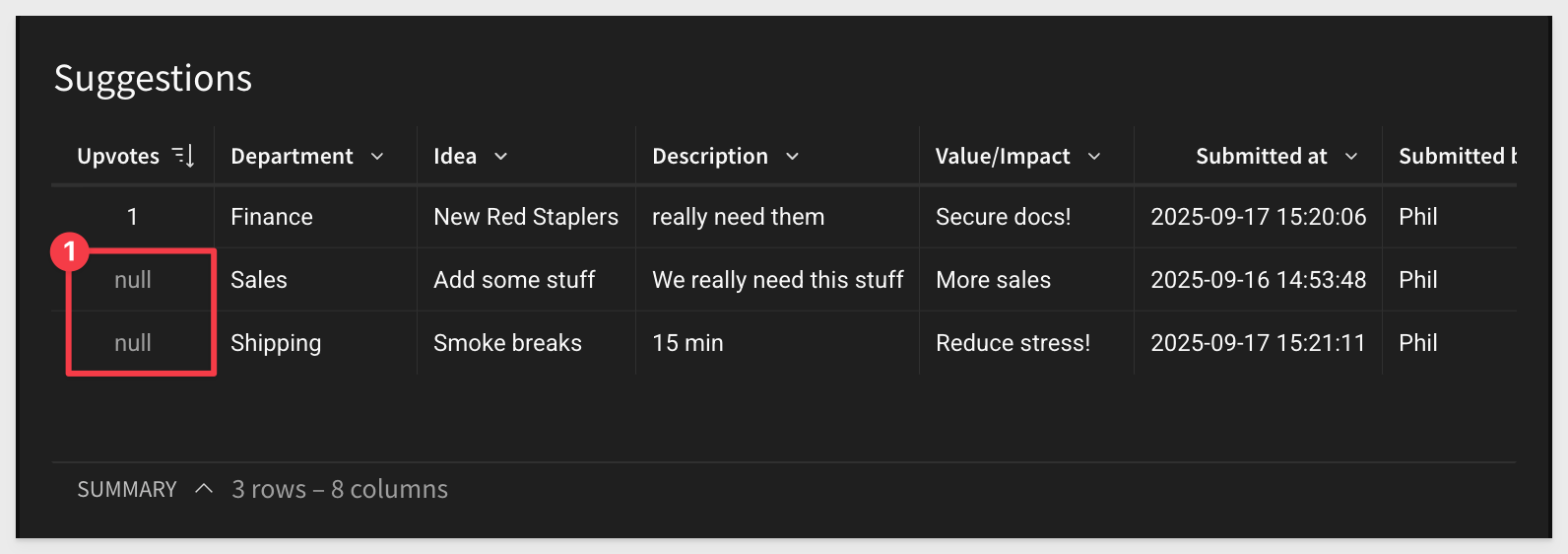
Task: Open the Department column dropdown menu
Action: tap(377, 157)
